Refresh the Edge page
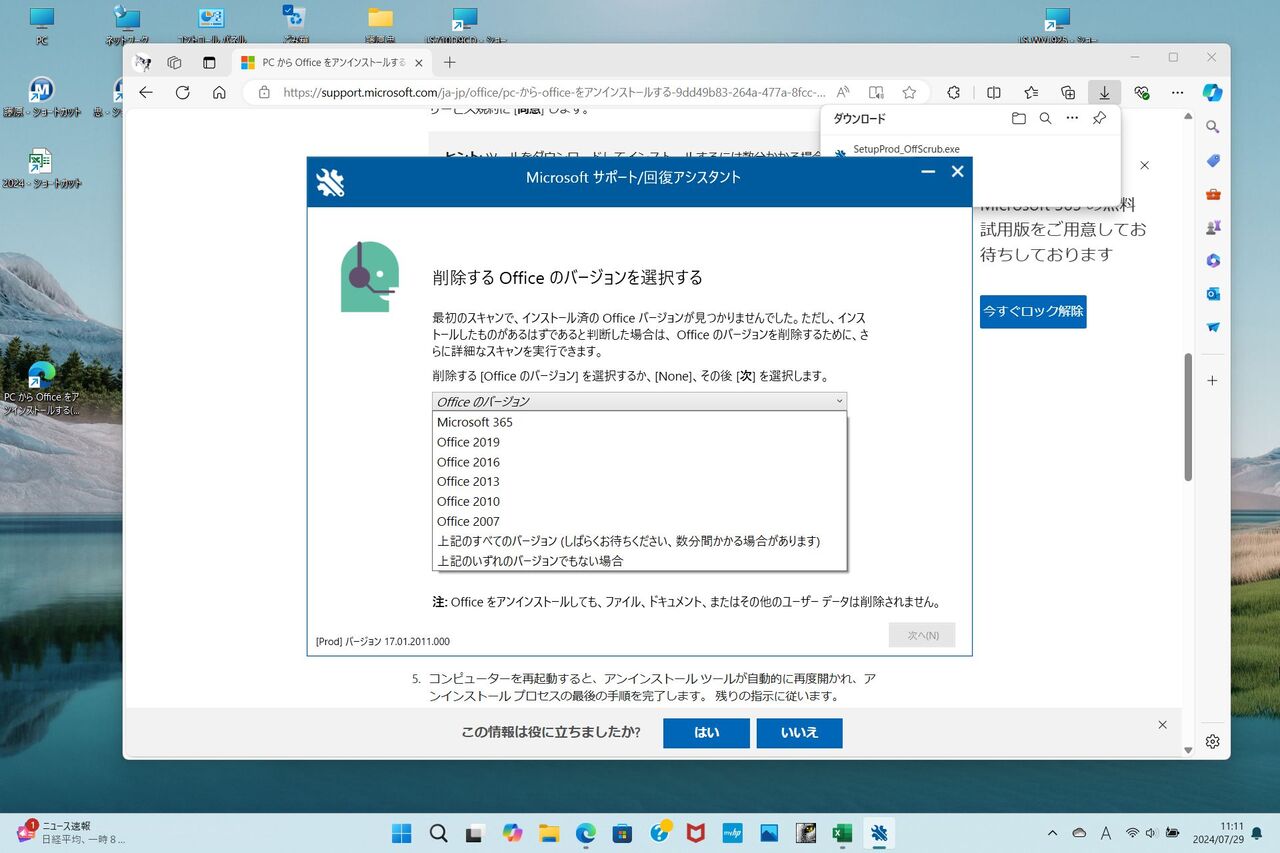1280x853 pixels. [182, 92]
